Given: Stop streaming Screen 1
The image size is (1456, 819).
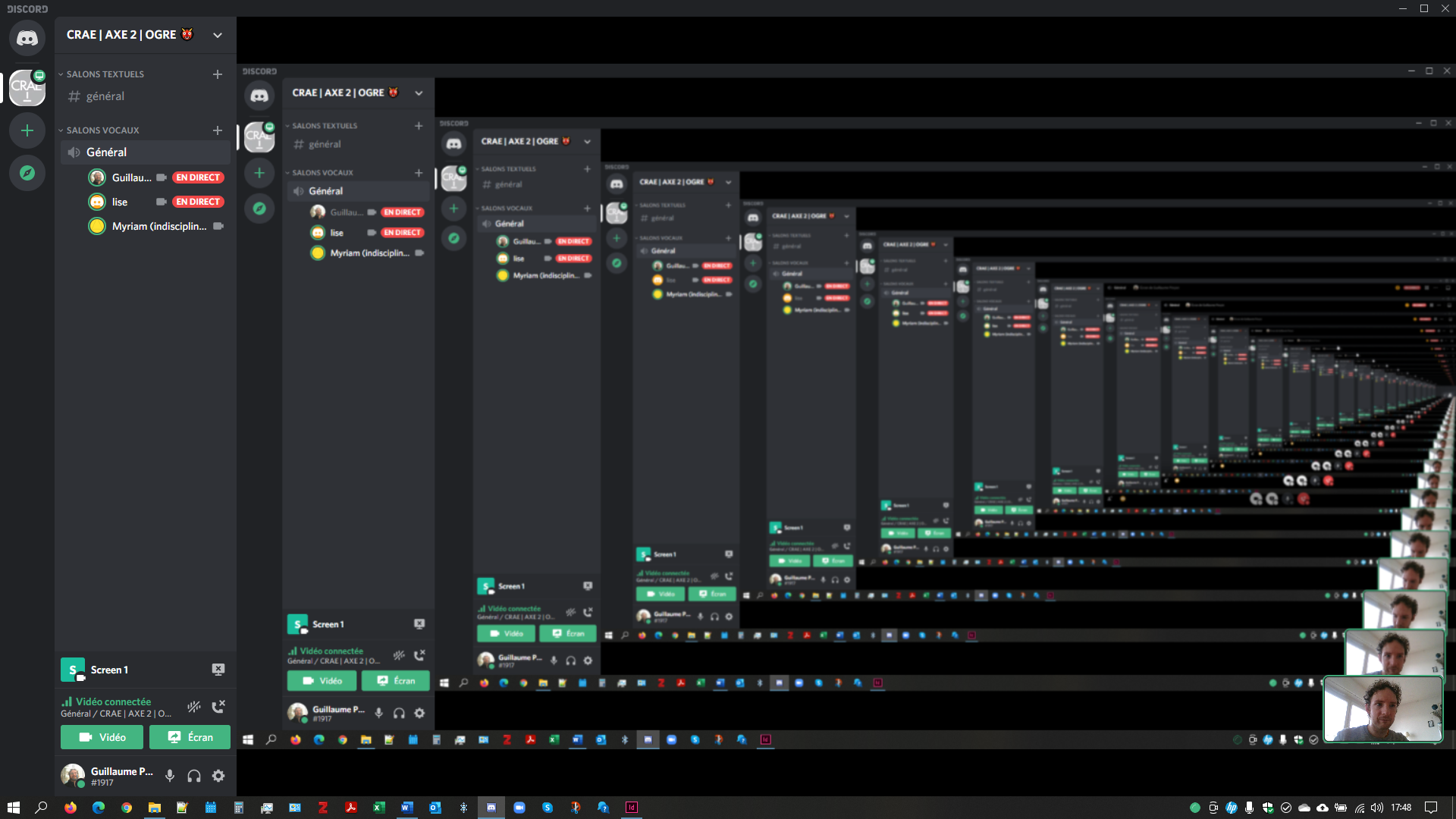Looking at the screenshot, I should (x=218, y=670).
